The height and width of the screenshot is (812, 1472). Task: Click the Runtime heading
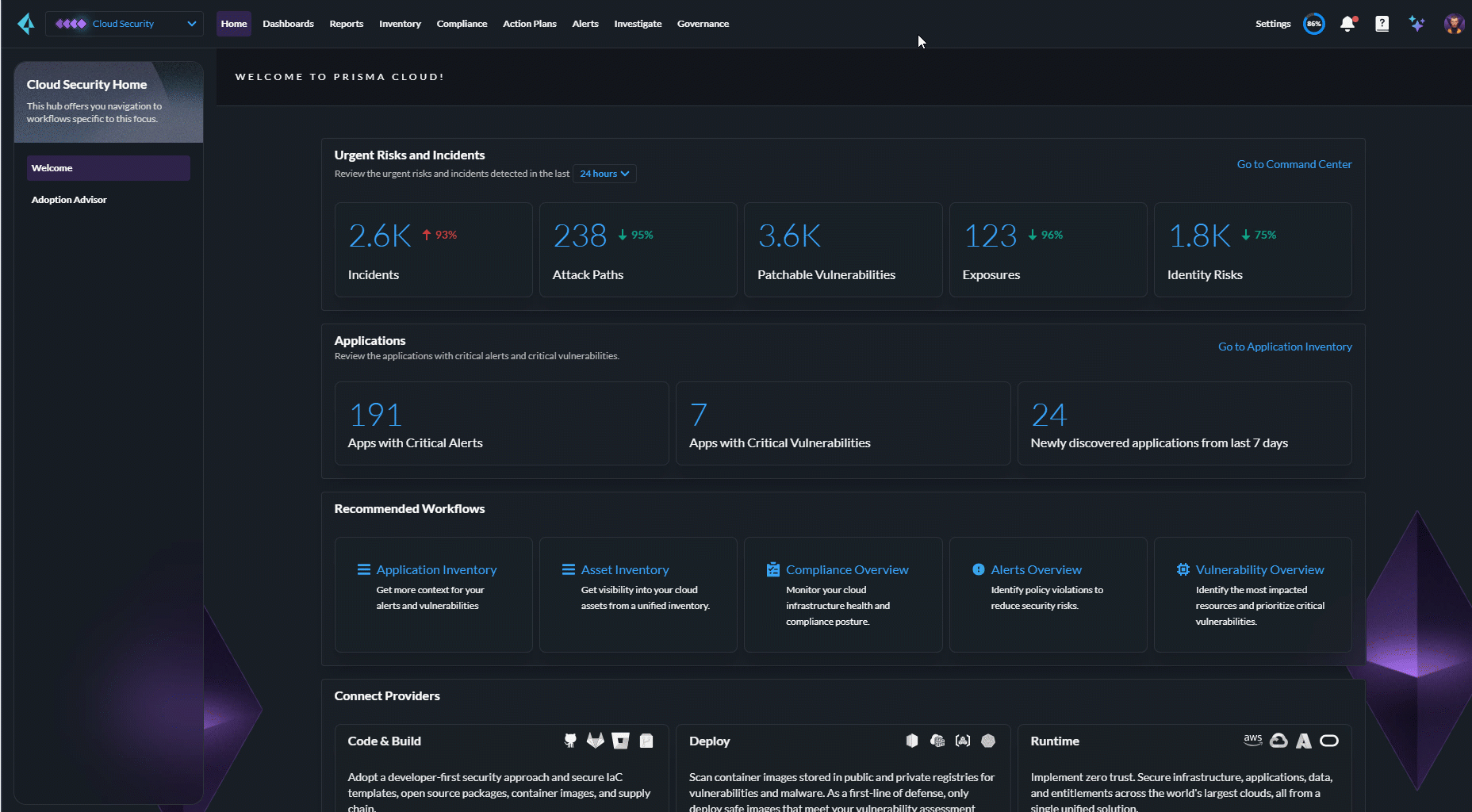[x=1055, y=741]
